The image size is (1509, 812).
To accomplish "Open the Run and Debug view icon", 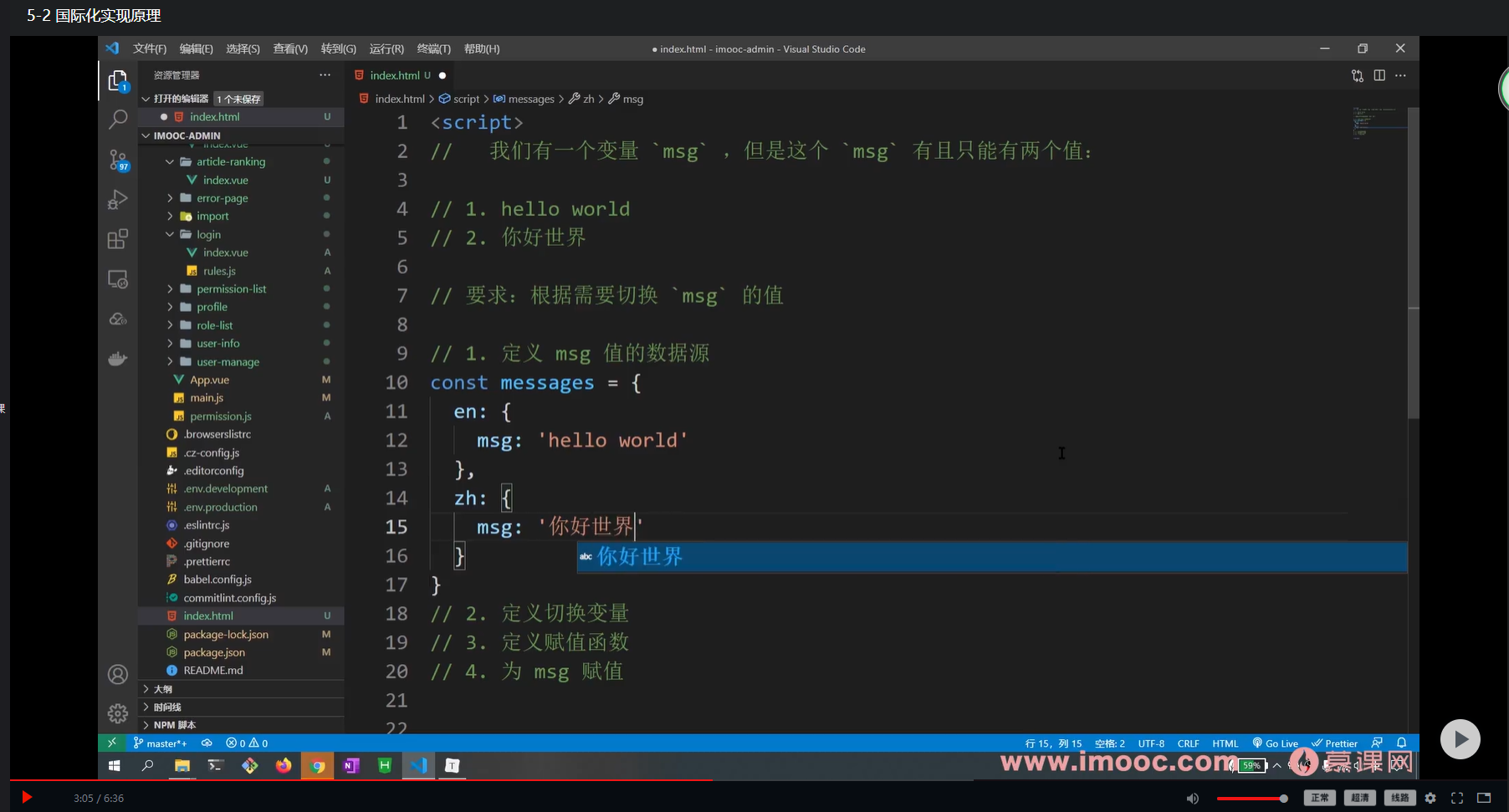I will pyautogui.click(x=118, y=200).
